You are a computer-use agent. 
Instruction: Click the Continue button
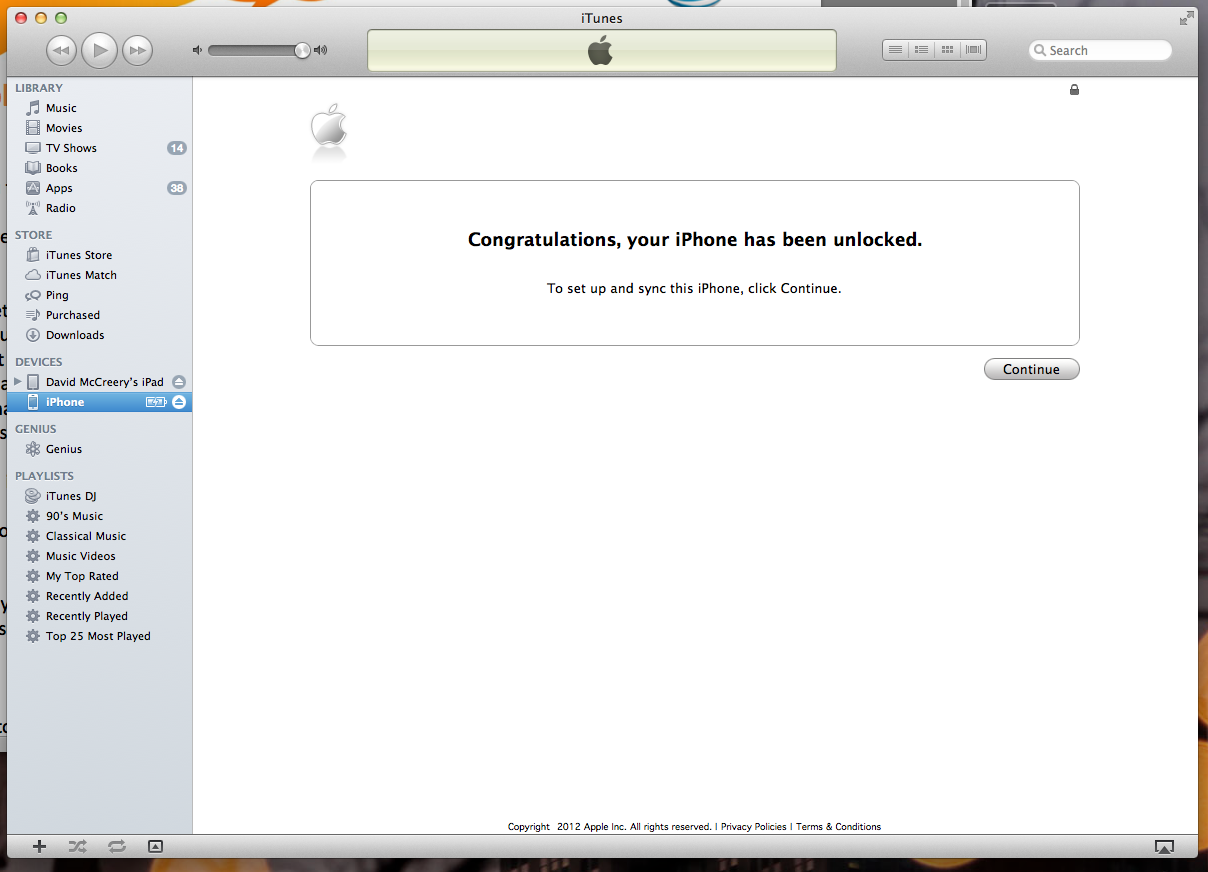1031,369
